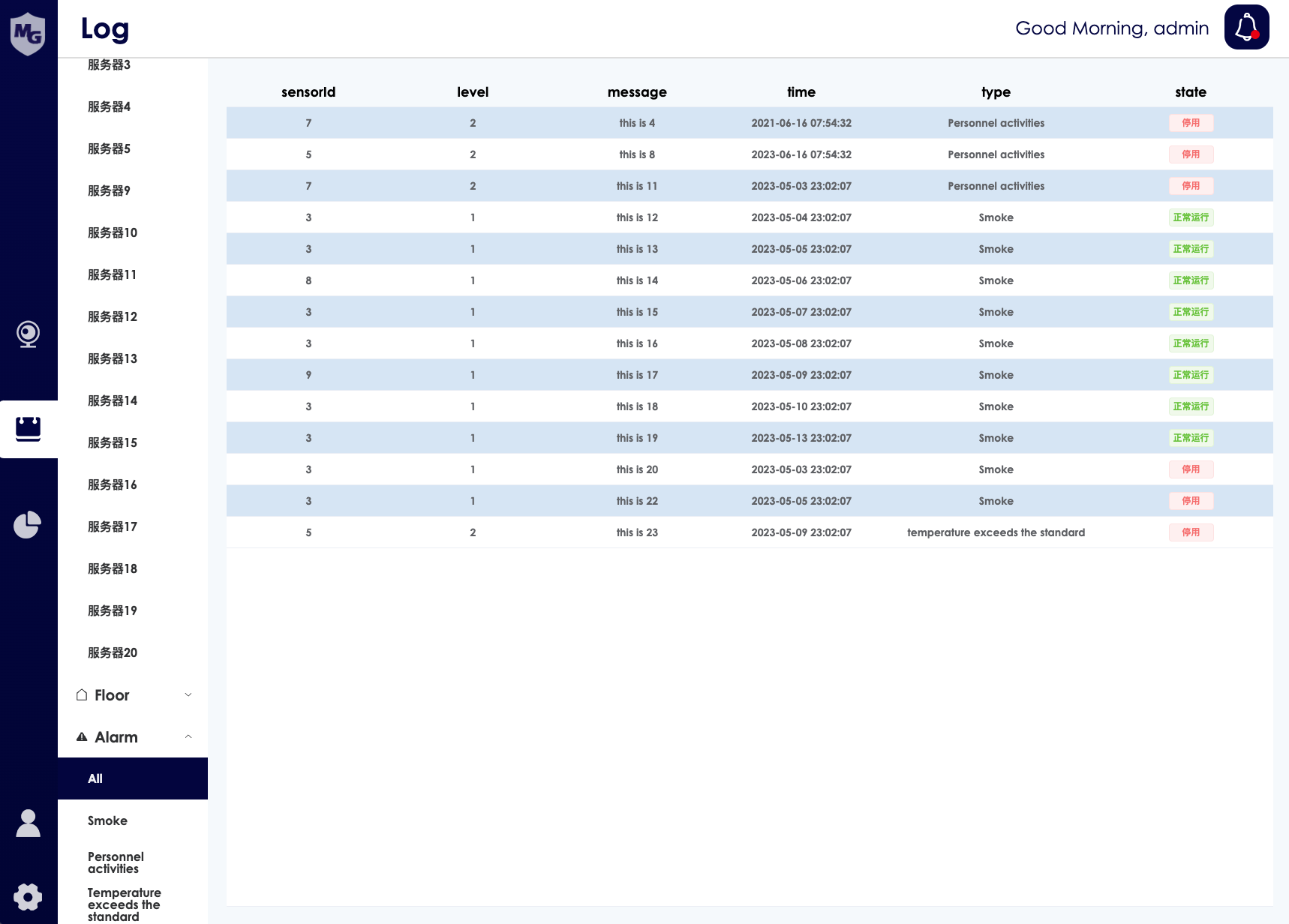Viewport: 1289px width, 924px height.
Task: Click the type column header
Action: tap(996, 92)
